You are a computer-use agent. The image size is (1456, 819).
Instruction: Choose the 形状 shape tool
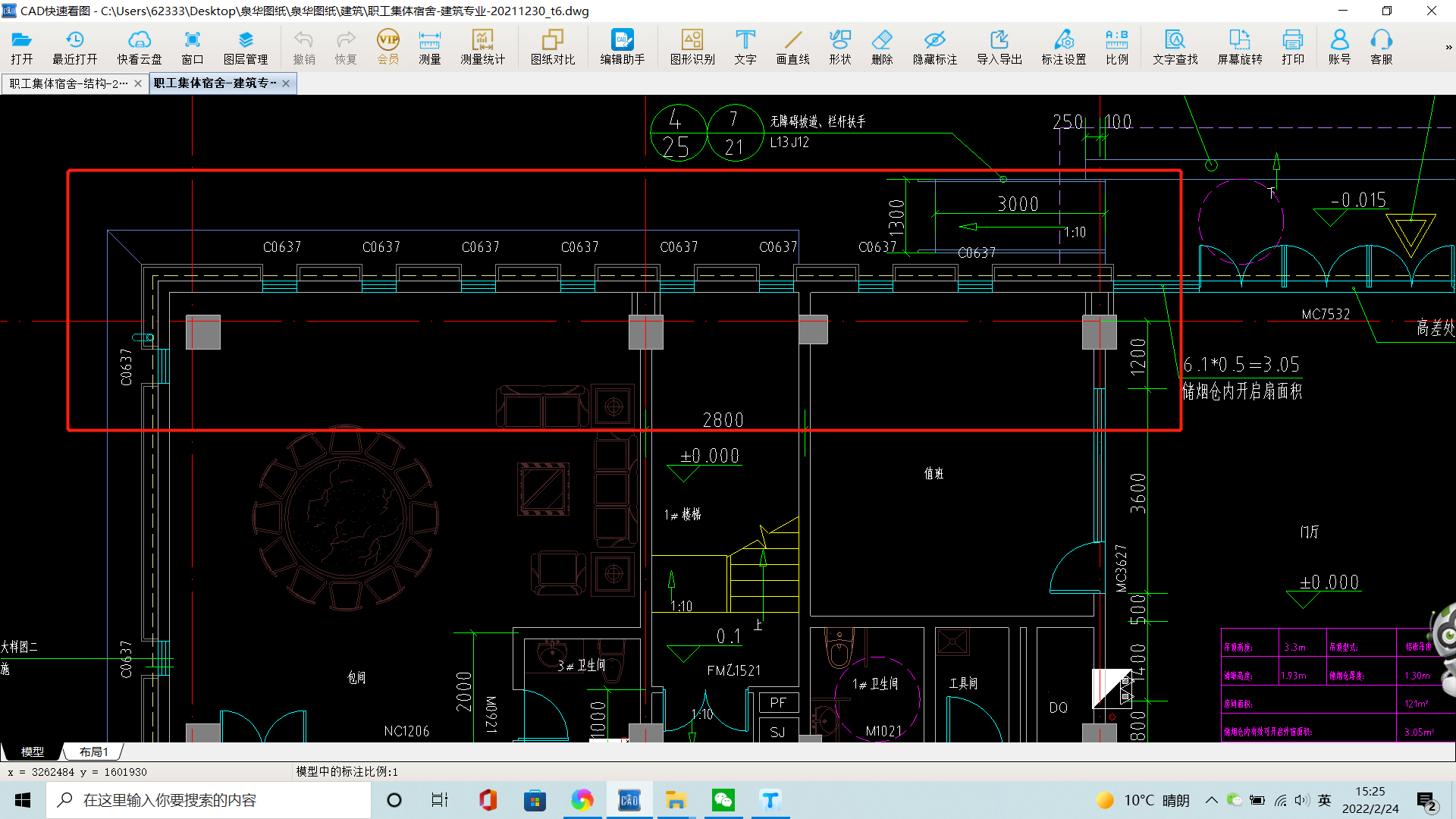coord(840,47)
